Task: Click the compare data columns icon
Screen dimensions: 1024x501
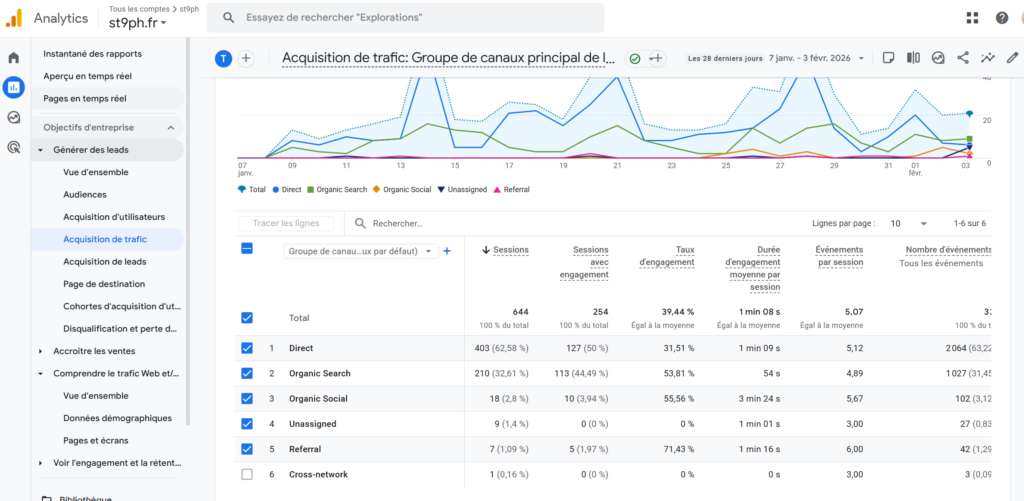Action: [x=913, y=58]
